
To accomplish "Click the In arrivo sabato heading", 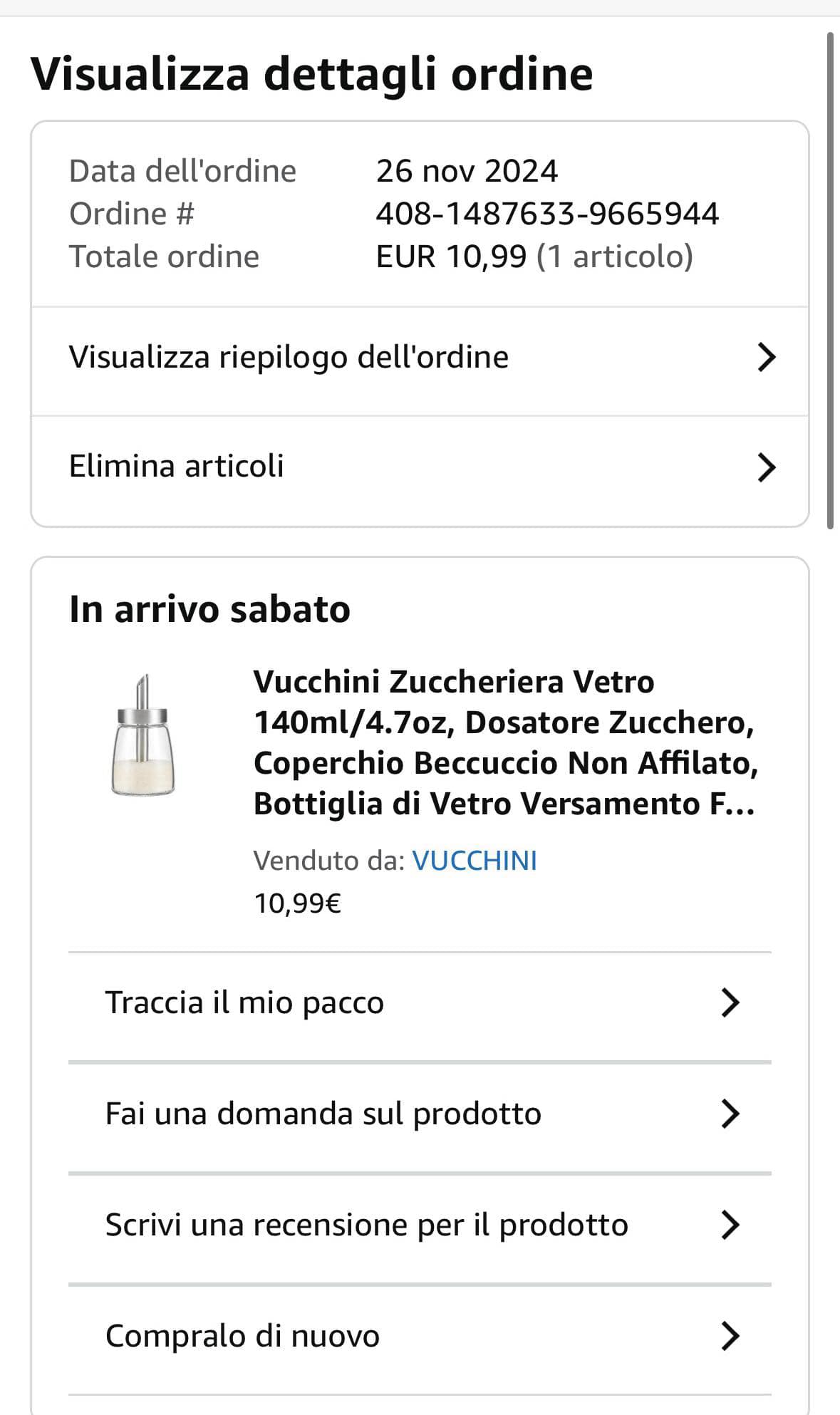I will pyautogui.click(x=209, y=609).
